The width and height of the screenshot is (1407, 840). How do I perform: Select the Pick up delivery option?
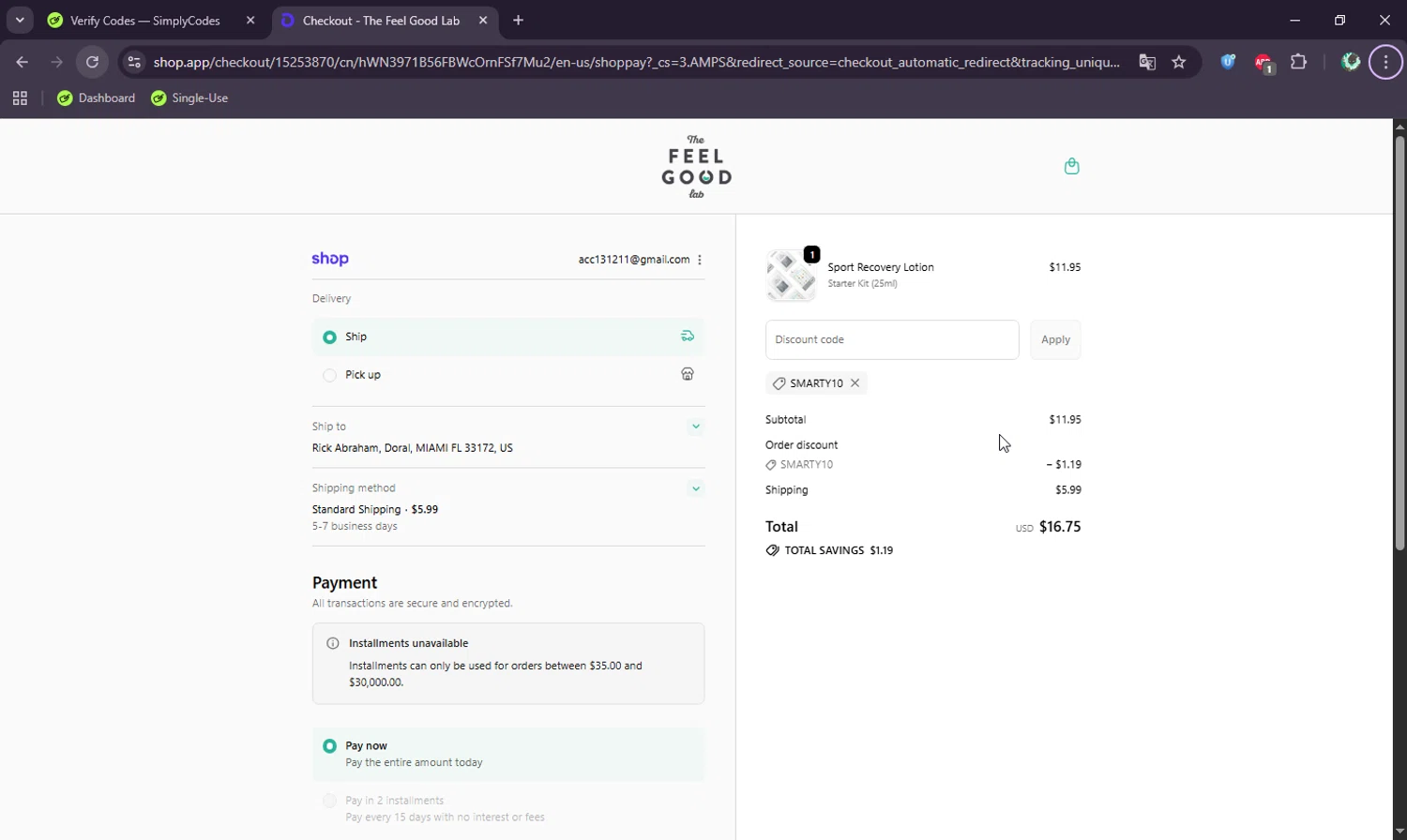tap(508, 375)
